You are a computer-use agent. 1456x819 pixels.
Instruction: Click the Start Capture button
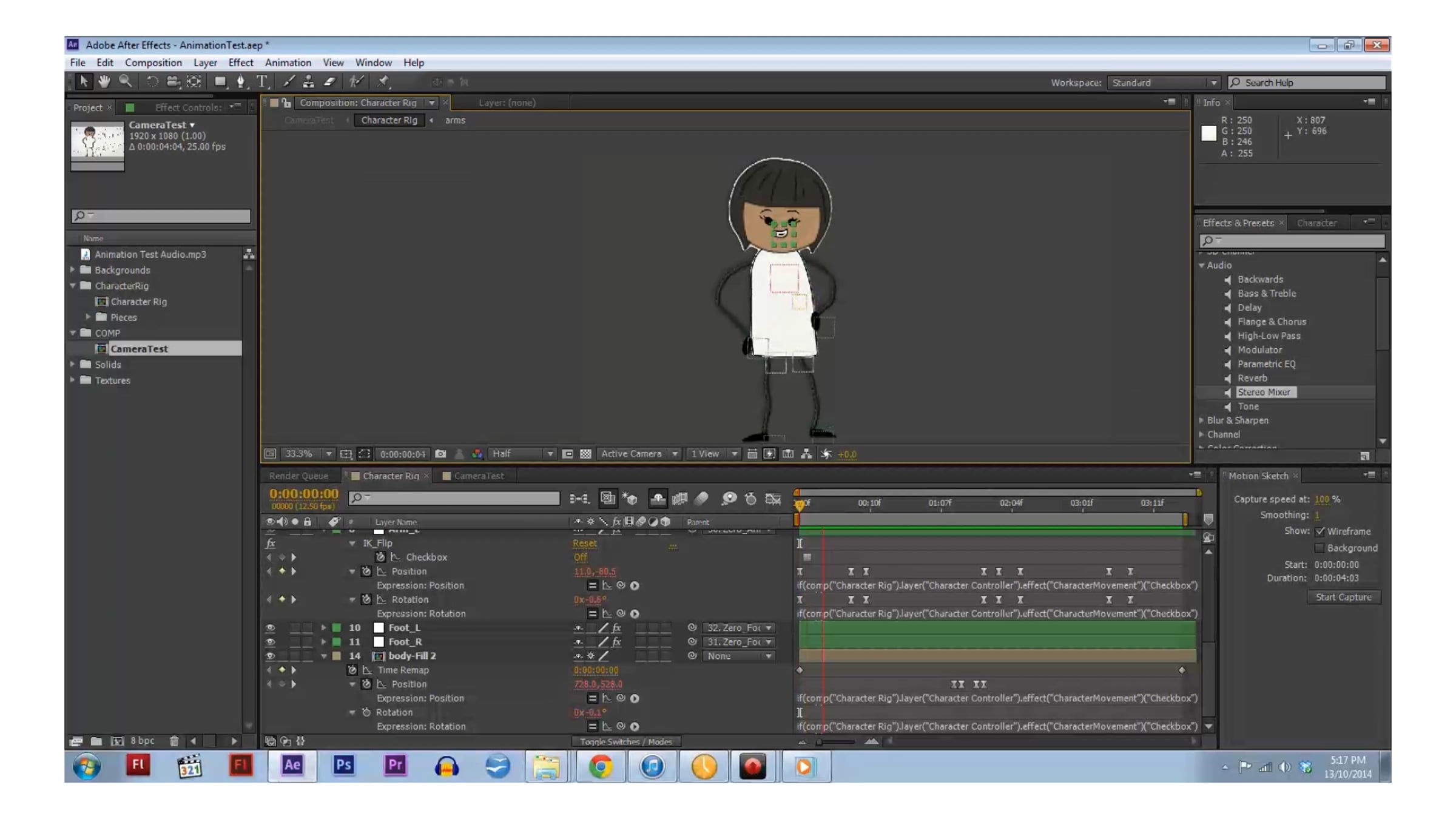(x=1343, y=598)
